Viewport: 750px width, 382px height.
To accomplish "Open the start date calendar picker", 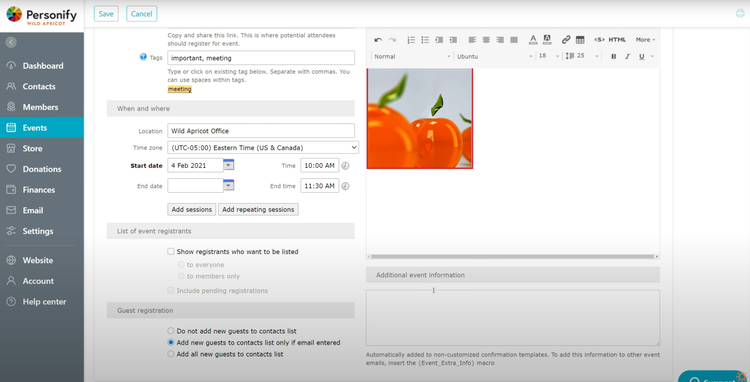I will pyautogui.click(x=229, y=165).
